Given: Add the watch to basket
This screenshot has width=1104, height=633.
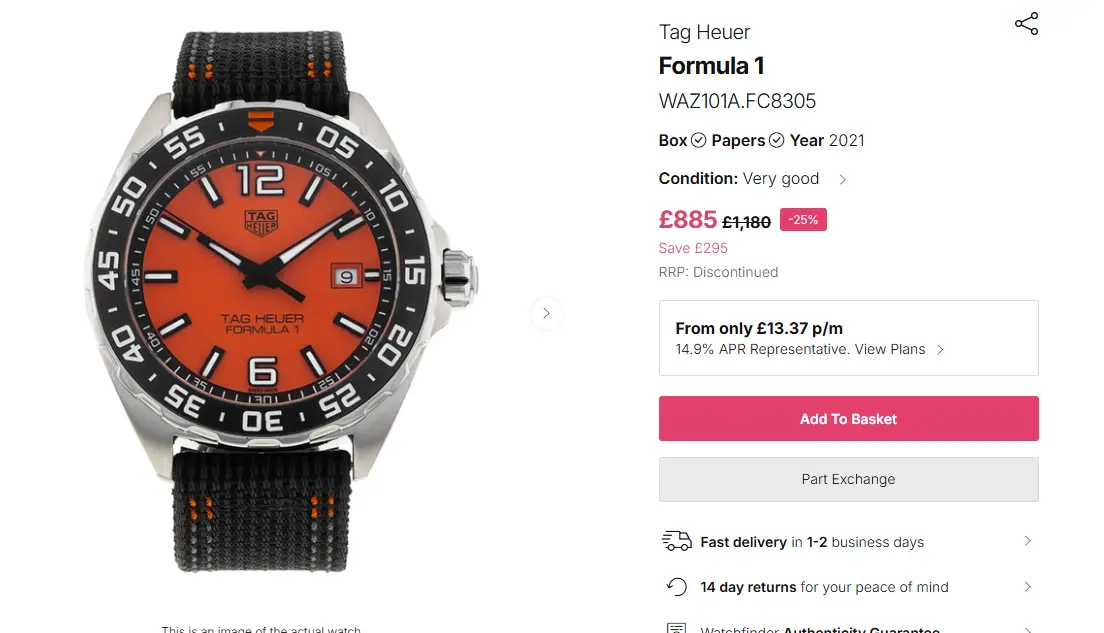Looking at the screenshot, I should pos(848,419).
